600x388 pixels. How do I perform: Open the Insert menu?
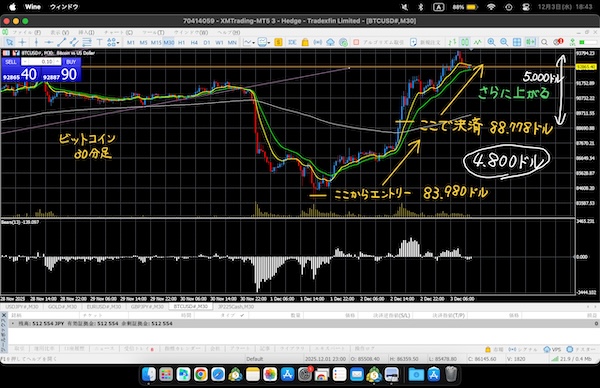click(86, 33)
